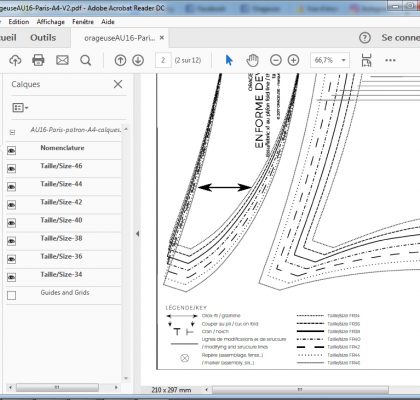420x400 pixels.
Task: Hide the Taille/Size-44 layer
Action: (x=12, y=187)
